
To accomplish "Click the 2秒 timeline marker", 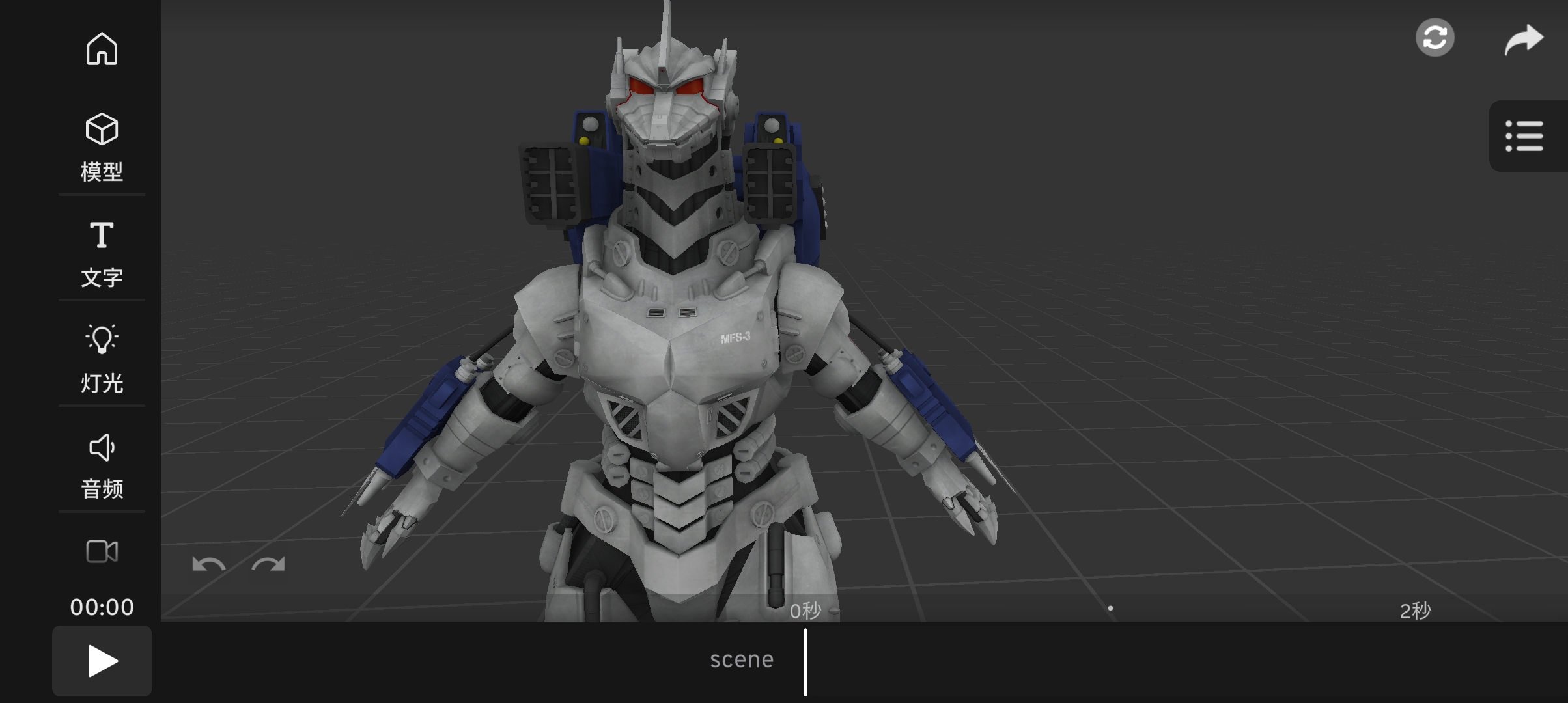I will [1415, 611].
